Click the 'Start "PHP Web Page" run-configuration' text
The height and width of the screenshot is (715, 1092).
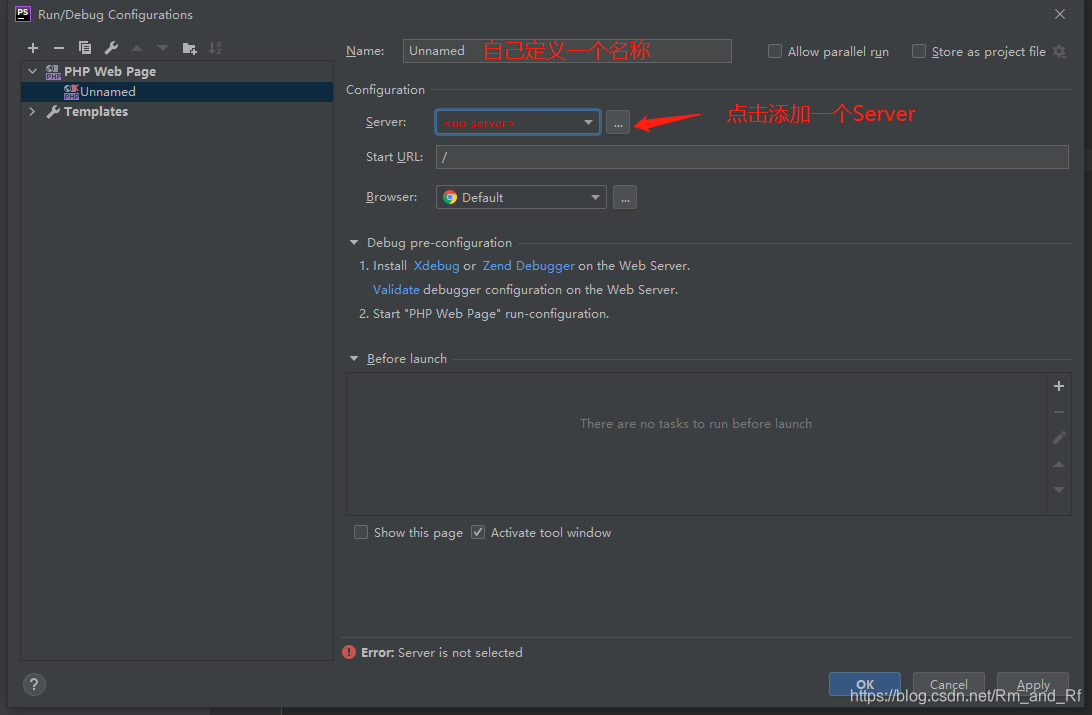click(x=491, y=314)
